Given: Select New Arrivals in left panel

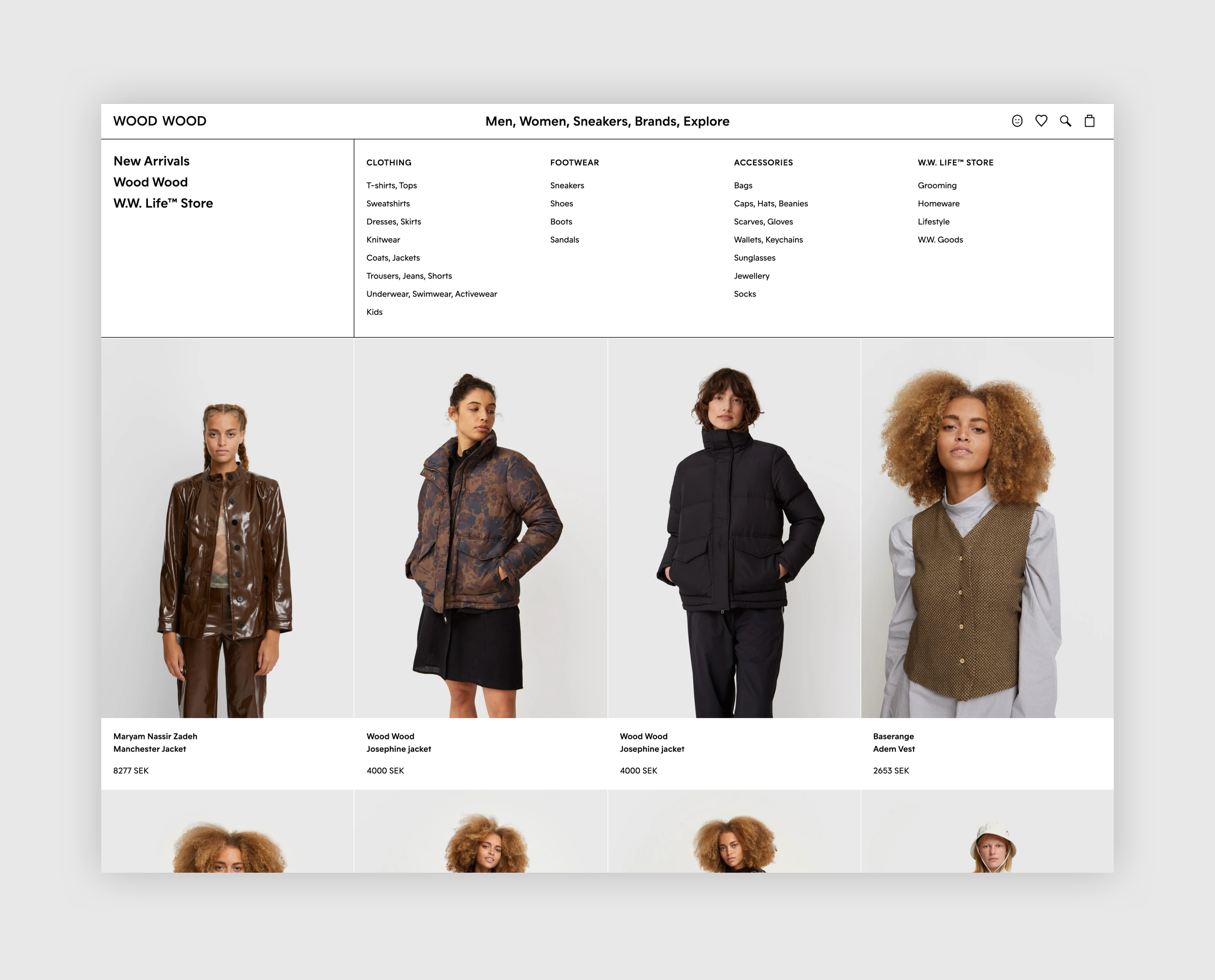Looking at the screenshot, I should tap(151, 161).
